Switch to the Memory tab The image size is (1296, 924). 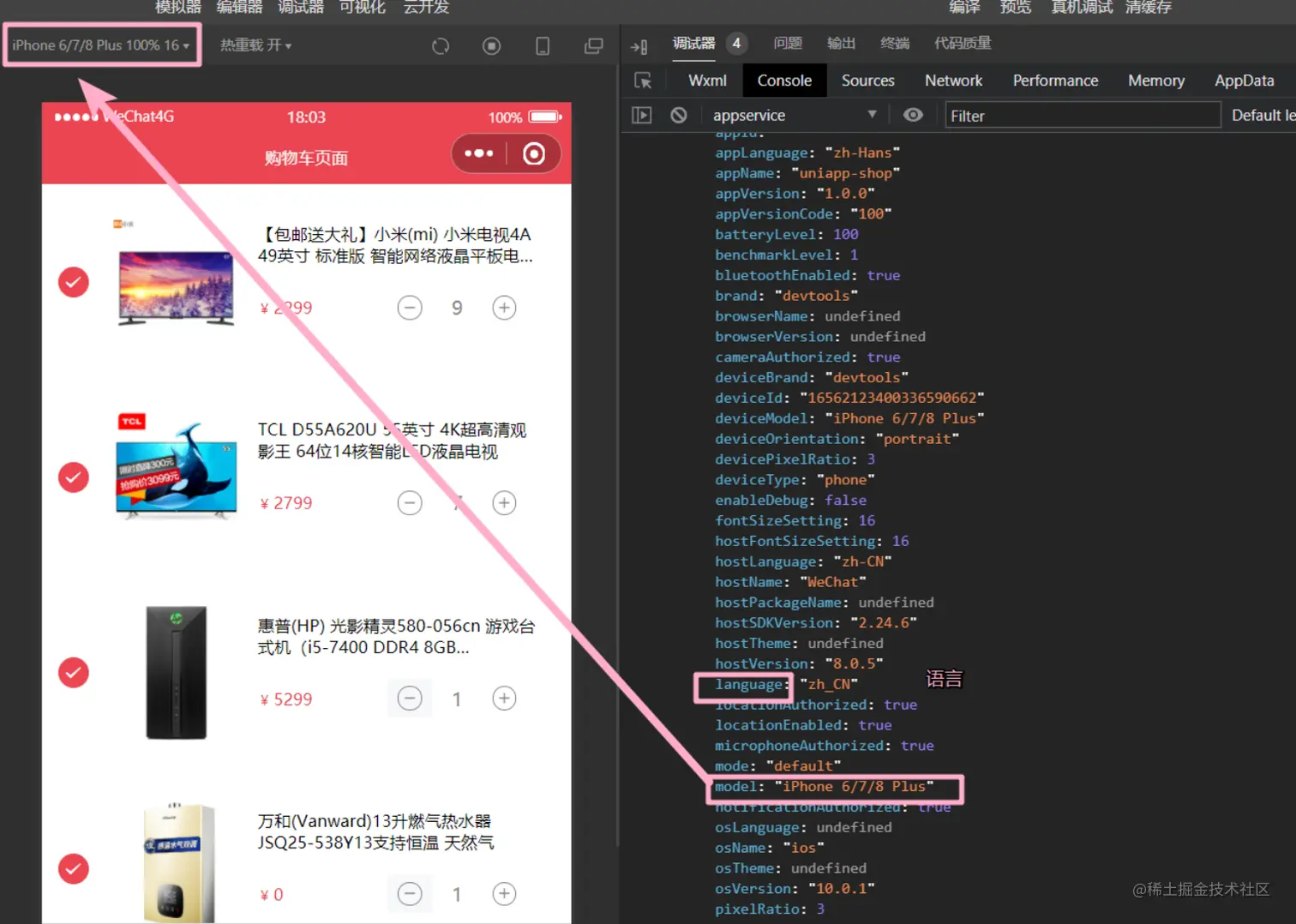1155,81
